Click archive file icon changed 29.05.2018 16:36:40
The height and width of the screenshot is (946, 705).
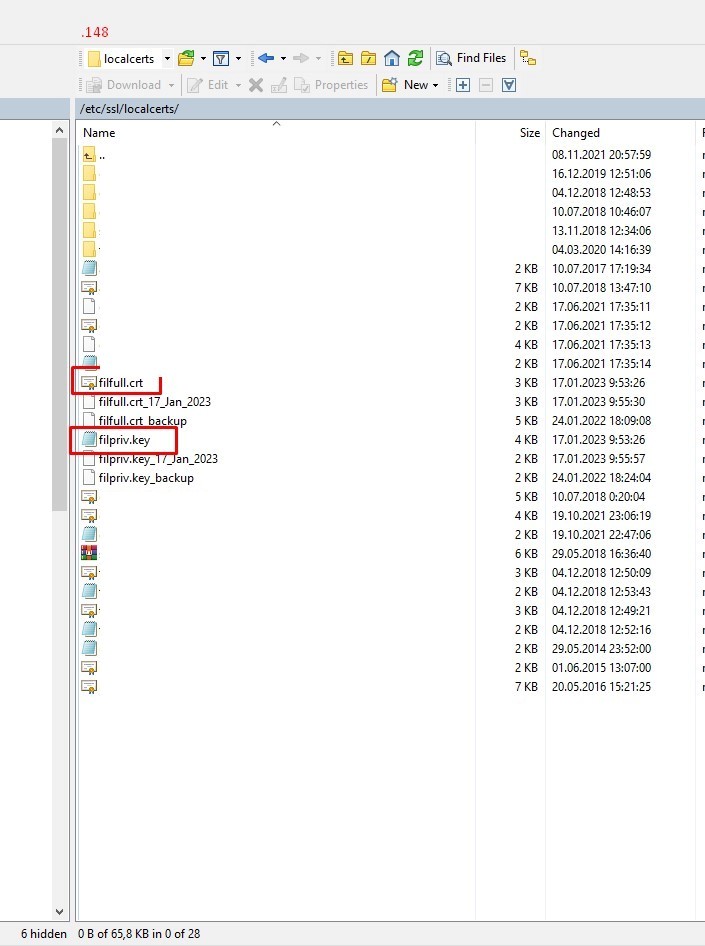(x=89, y=553)
